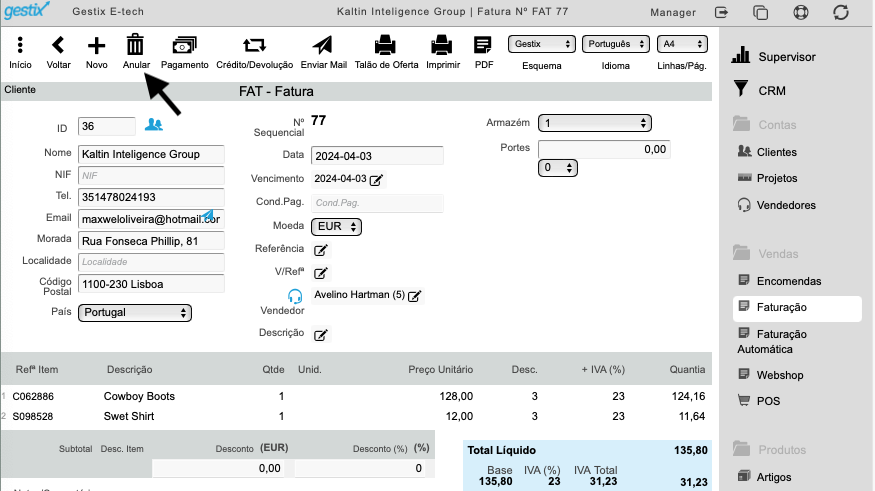The image size is (875, 491).
Task: Open the Armazém dropdown
Action: [x=595, y=123]
